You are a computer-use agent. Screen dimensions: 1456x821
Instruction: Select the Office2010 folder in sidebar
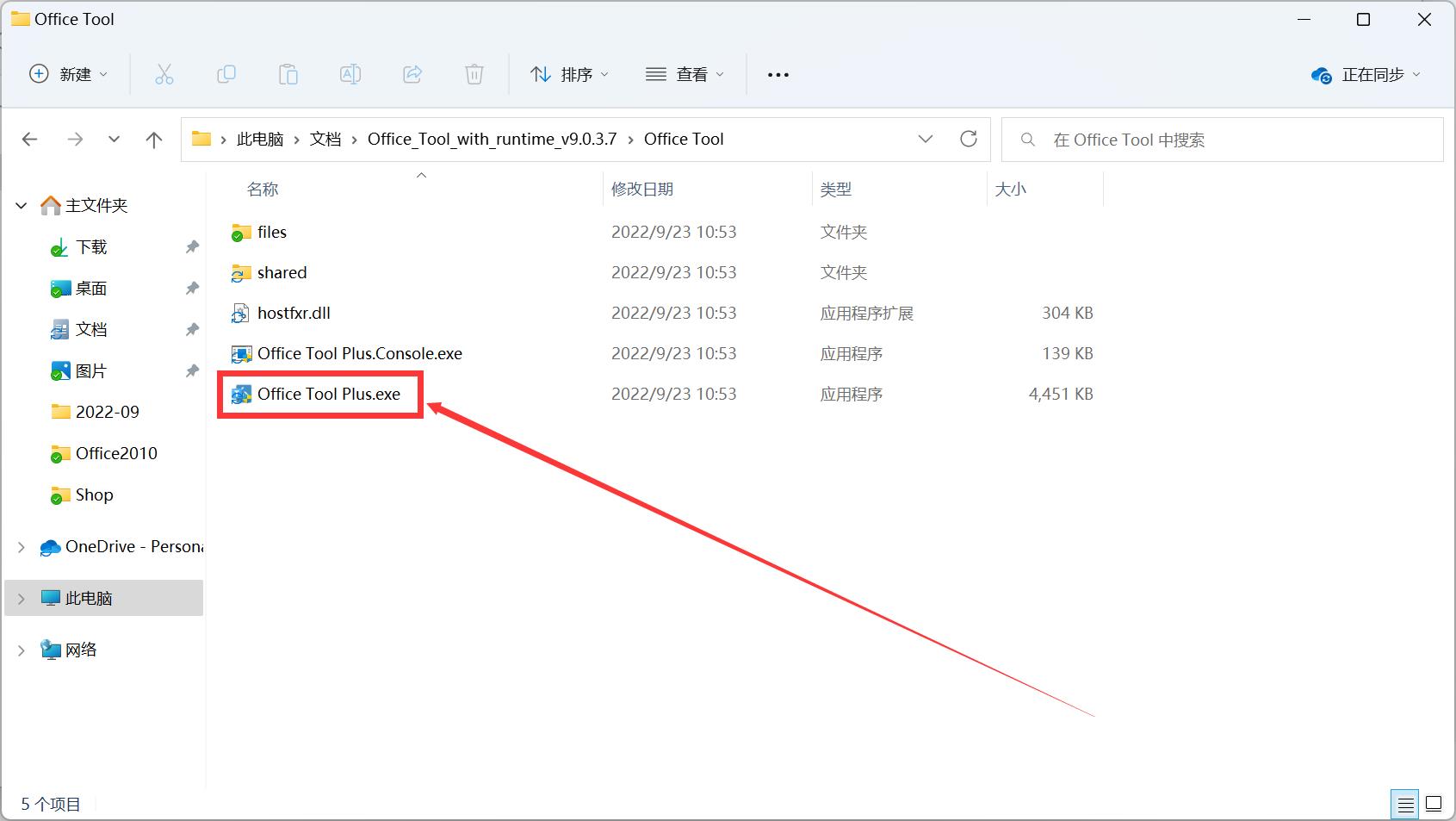point(116,454)
